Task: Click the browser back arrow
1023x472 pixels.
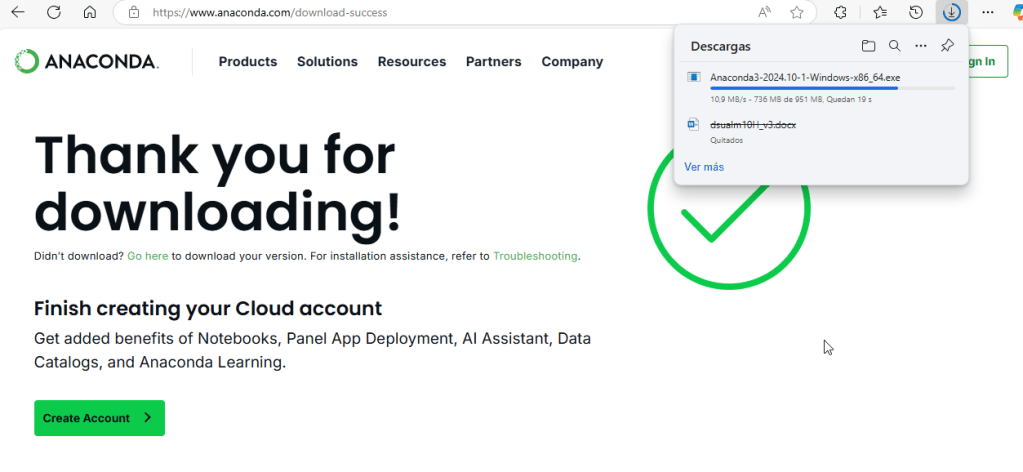Action: [x=20, y=13]
